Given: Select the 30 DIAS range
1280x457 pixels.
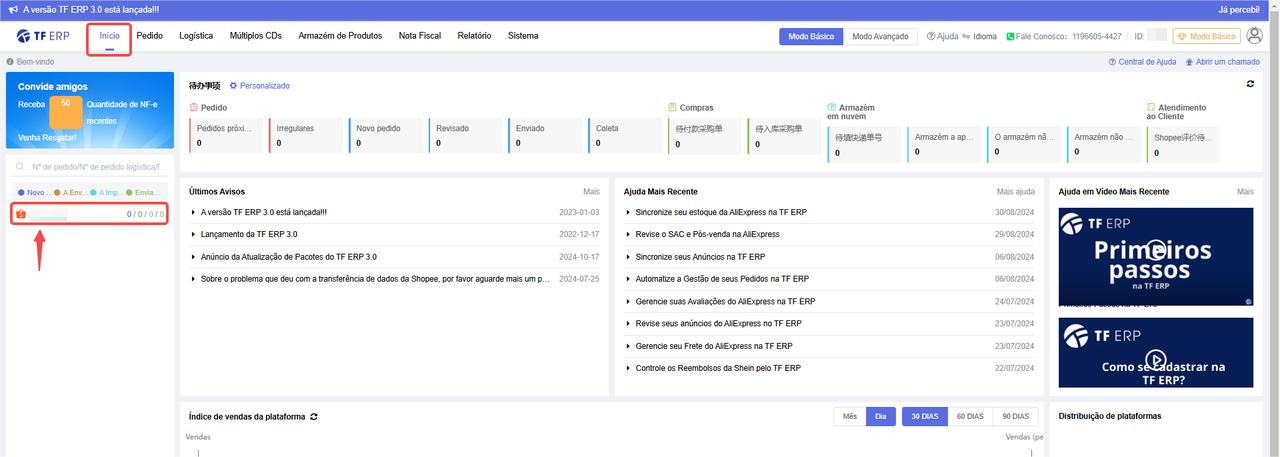Looking at the screenshot, I should tap(924, 416).
